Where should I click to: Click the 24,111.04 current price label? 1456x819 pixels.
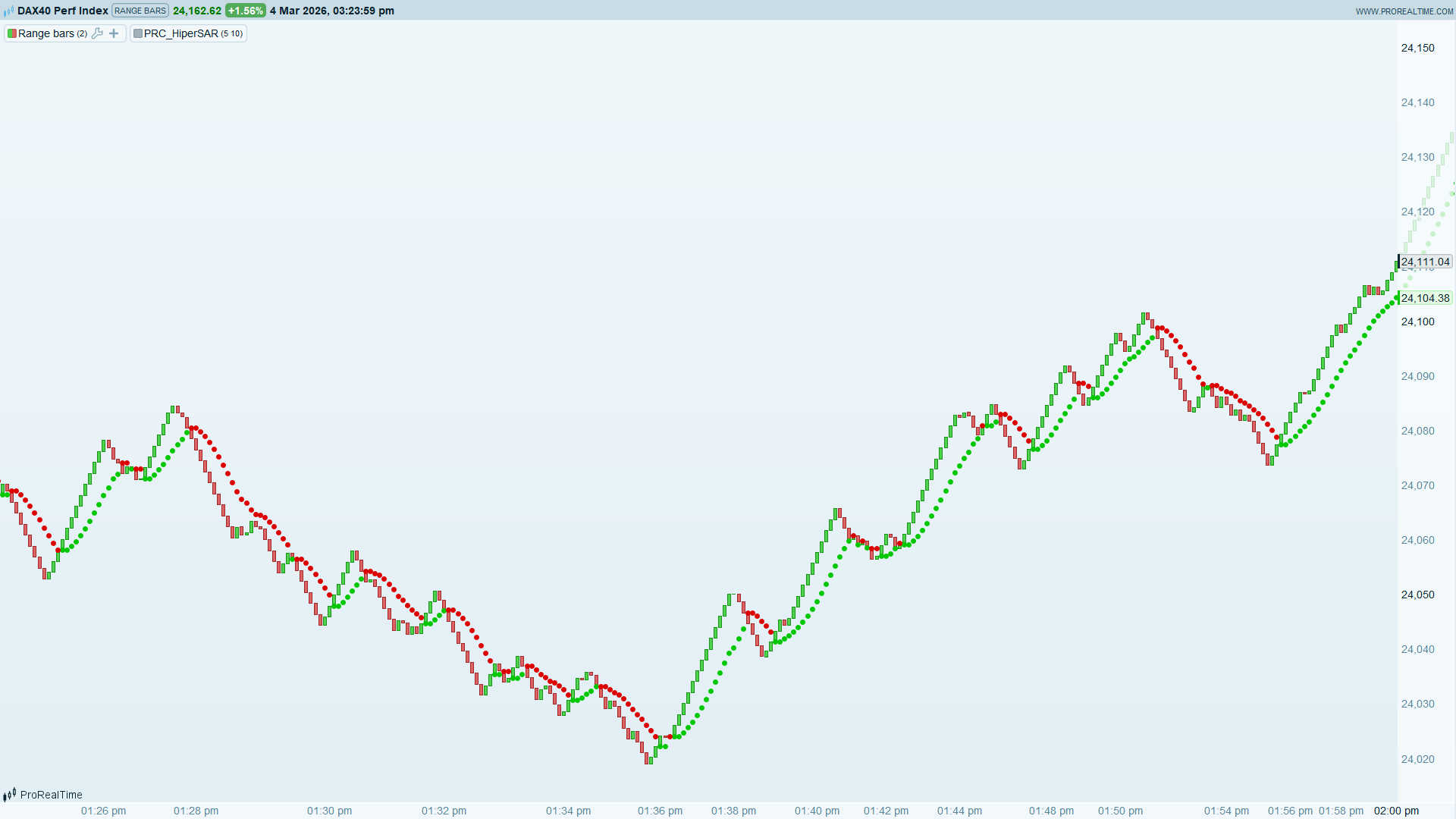point(1425,262)
